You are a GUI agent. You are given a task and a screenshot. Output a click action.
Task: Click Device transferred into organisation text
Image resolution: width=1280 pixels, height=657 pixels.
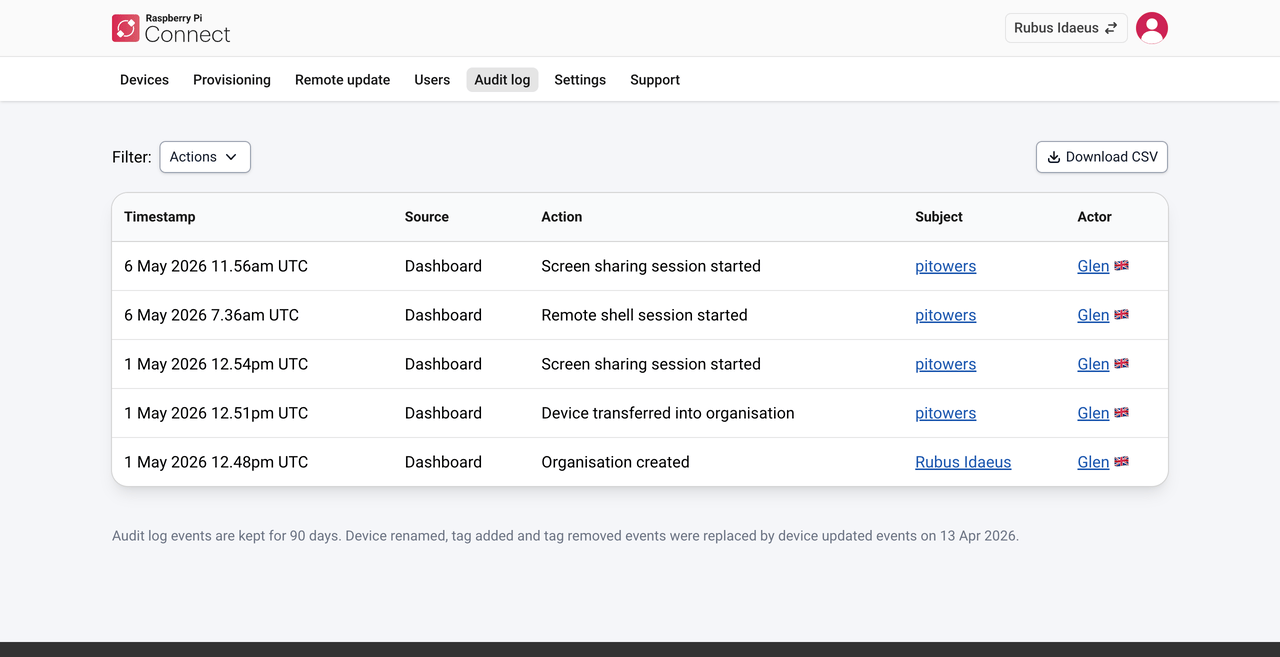(668, 413)
